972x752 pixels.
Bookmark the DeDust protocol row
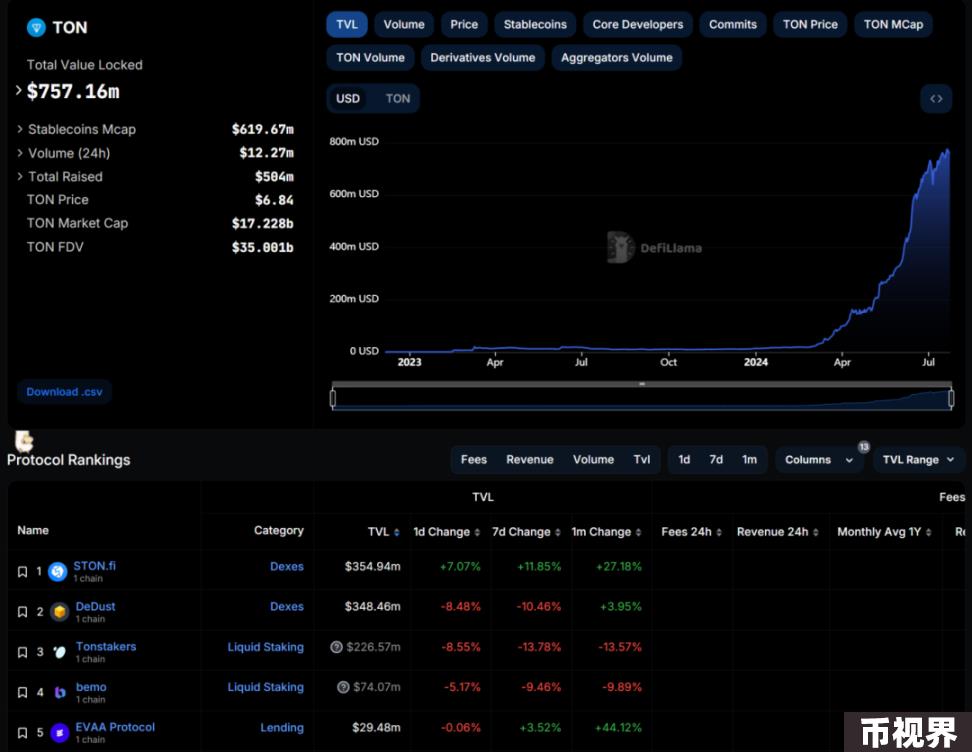pos(22,612)
